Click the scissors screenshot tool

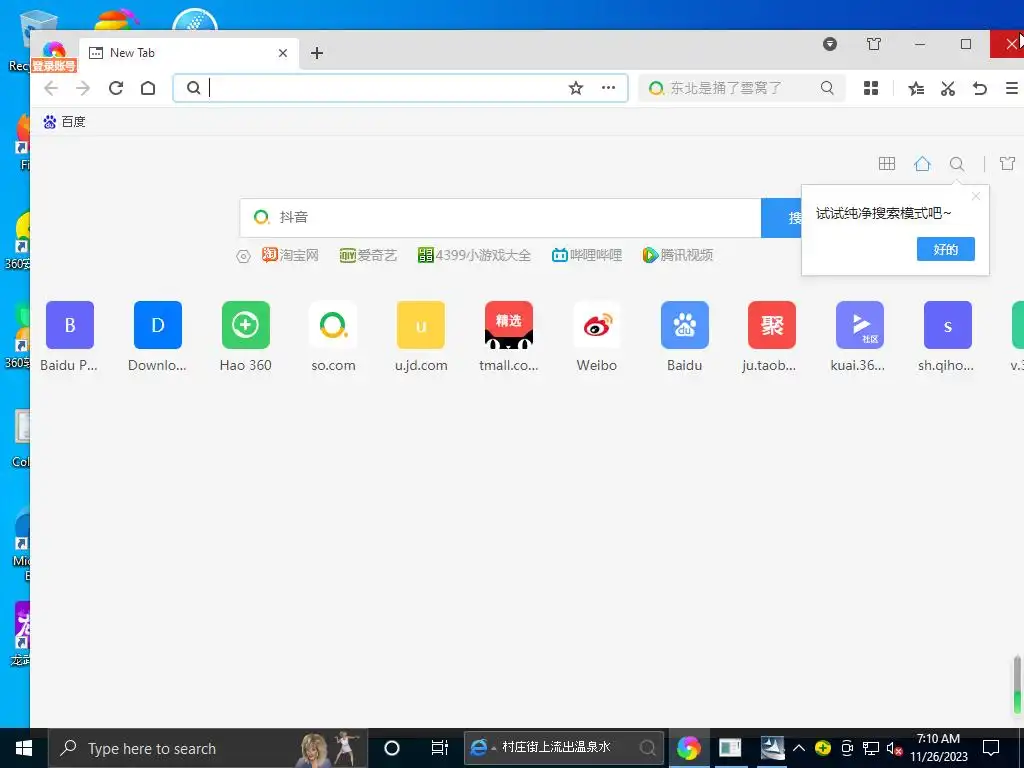tap(948, 88)
